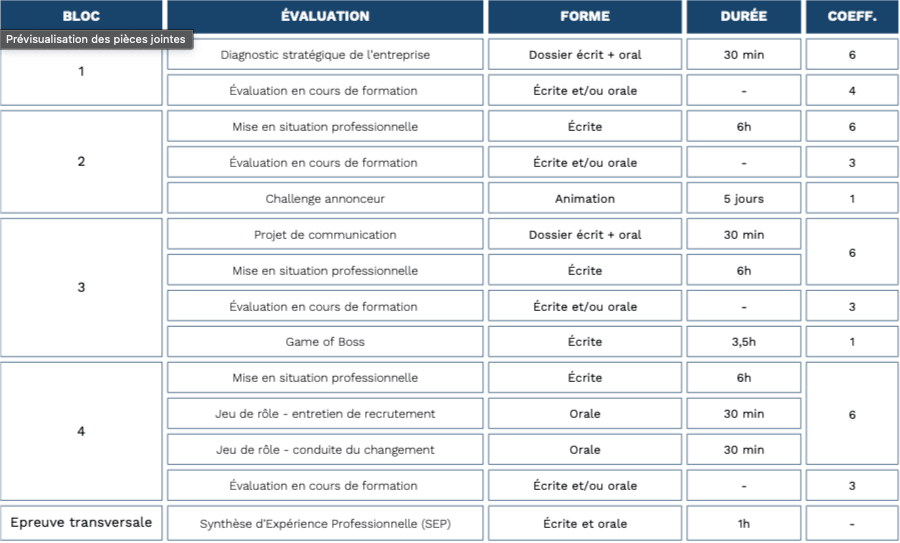Screen dimensions: 900x543
Task: Select the Écrite et orale cell
Action: pos(585,523)
